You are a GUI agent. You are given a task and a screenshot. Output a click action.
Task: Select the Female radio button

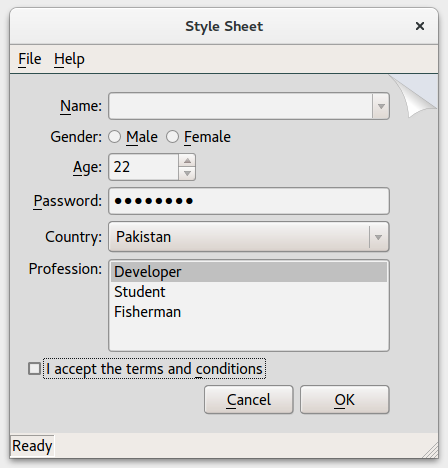[172, 137]
